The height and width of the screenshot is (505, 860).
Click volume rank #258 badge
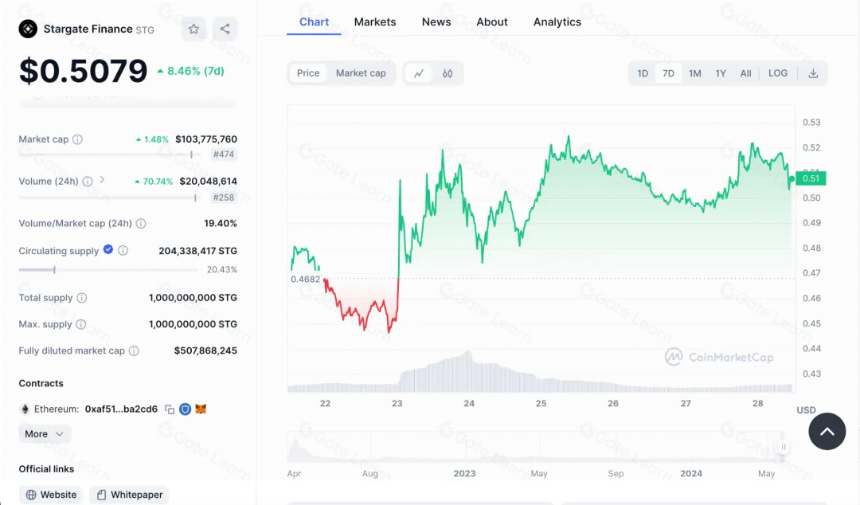tap(224, 197)
